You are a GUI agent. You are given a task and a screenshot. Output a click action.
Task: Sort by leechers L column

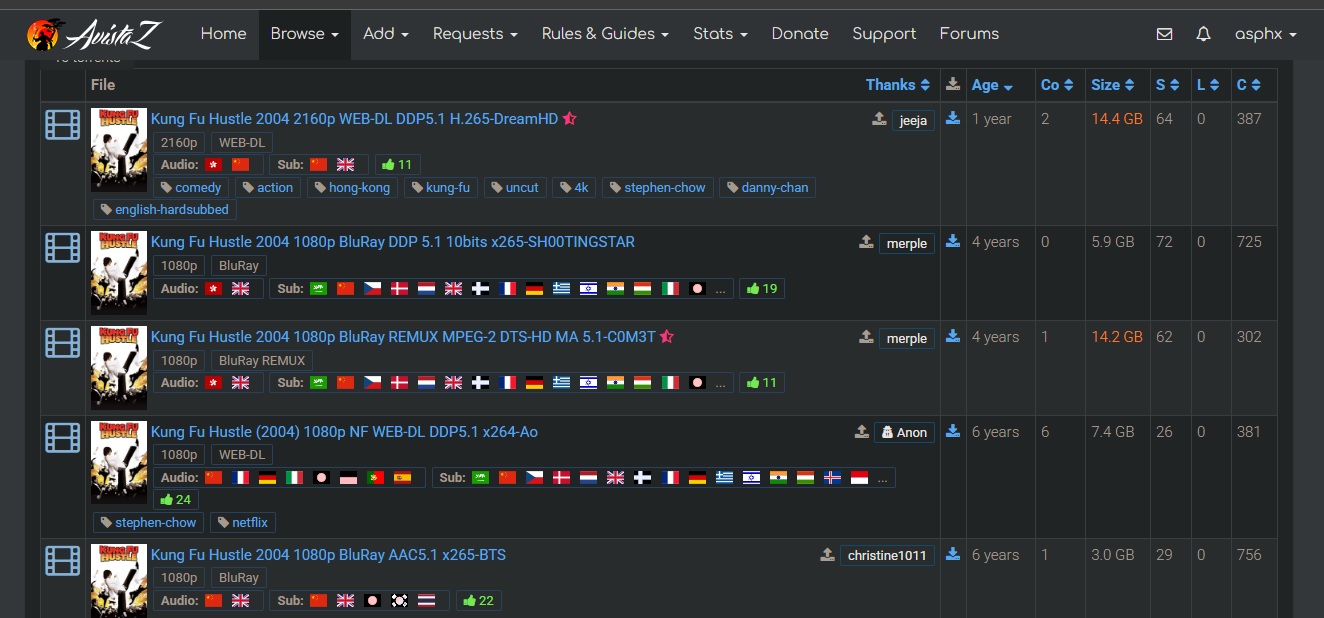[x=1208, y=85]
